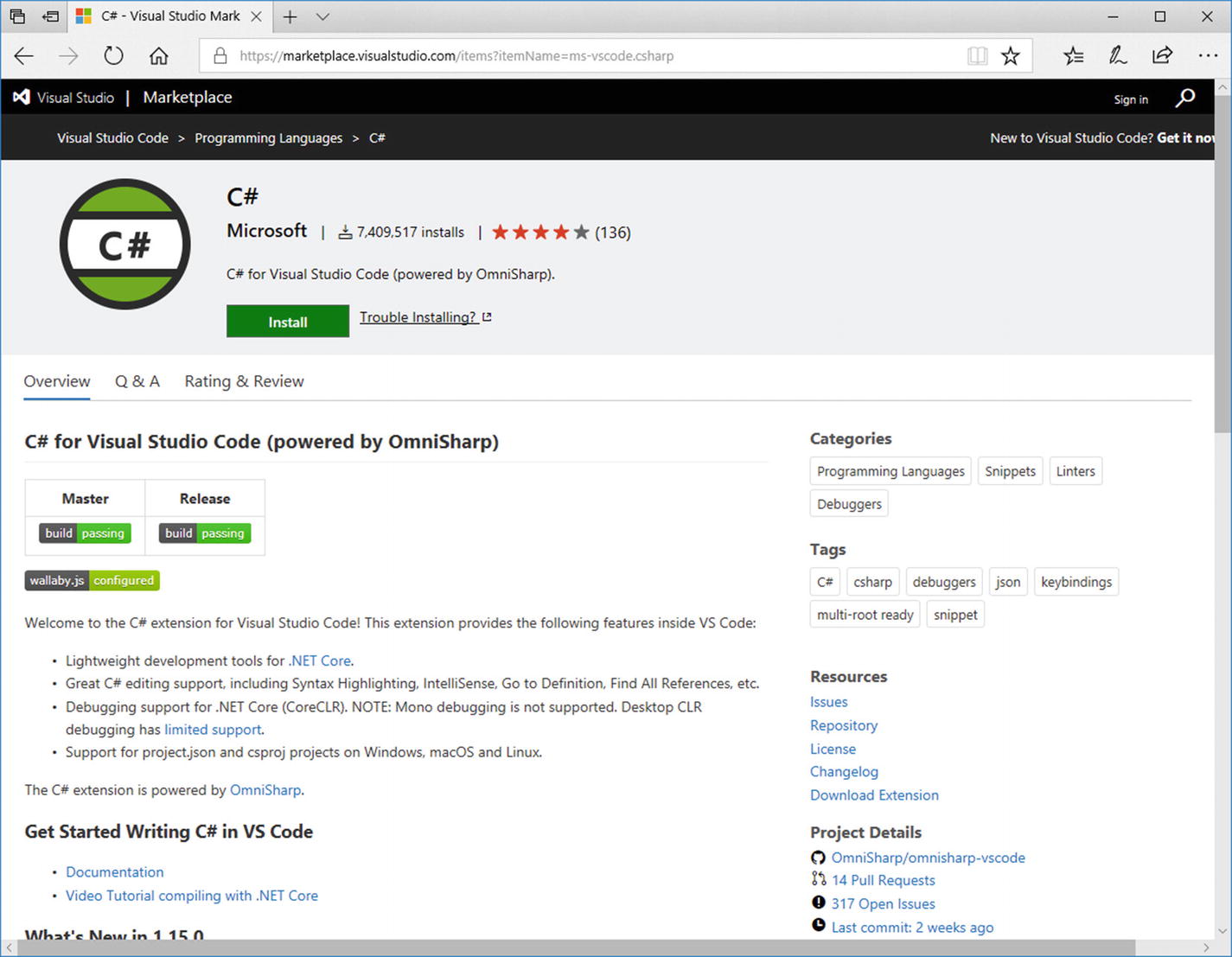The width and height of the screenshot is (1232, 957).
Task: Switch to the Rating & Review tab
Action: pyautogui.click(x=245, y=381)
